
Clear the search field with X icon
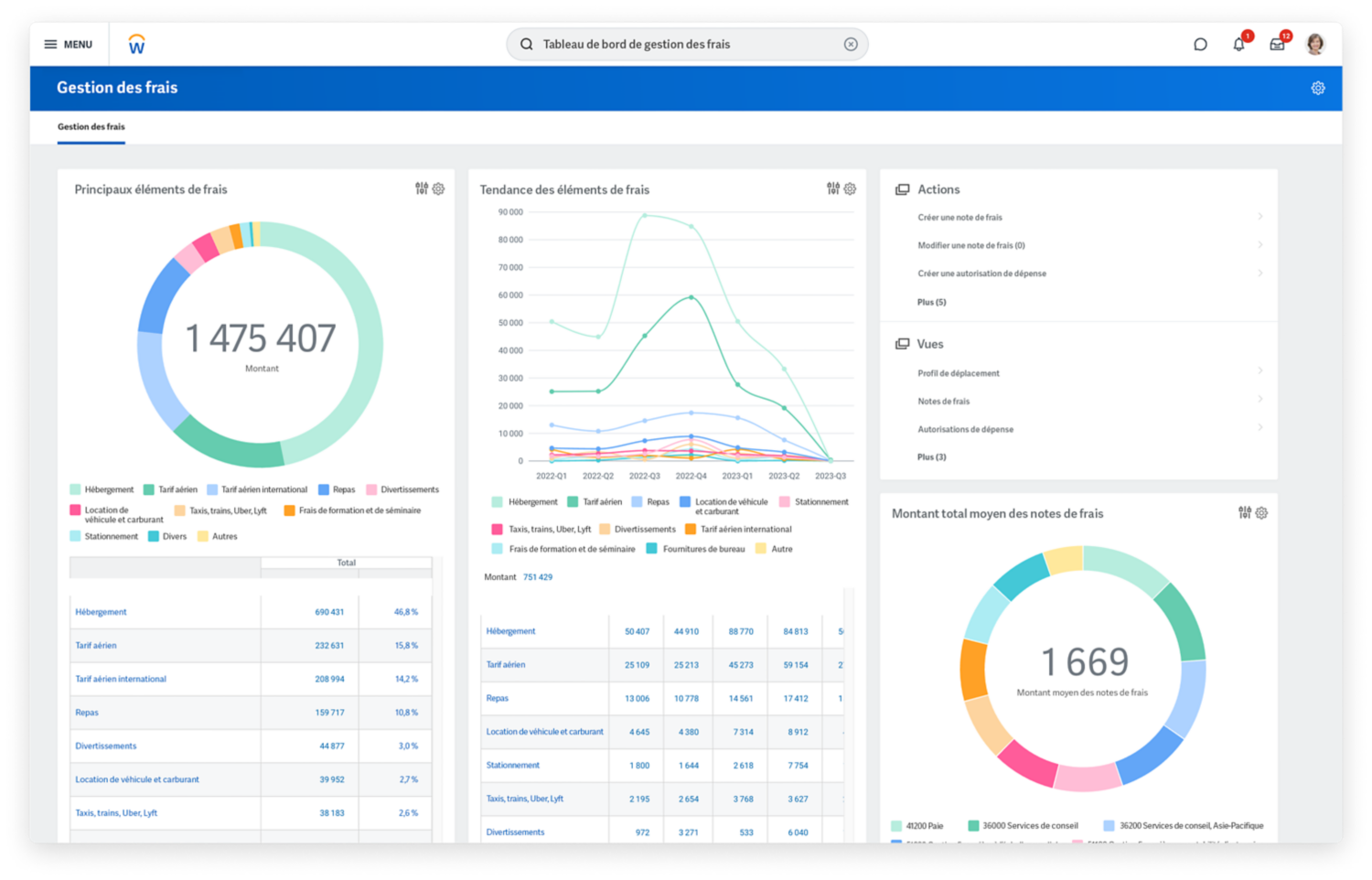(x=851, y=44)
